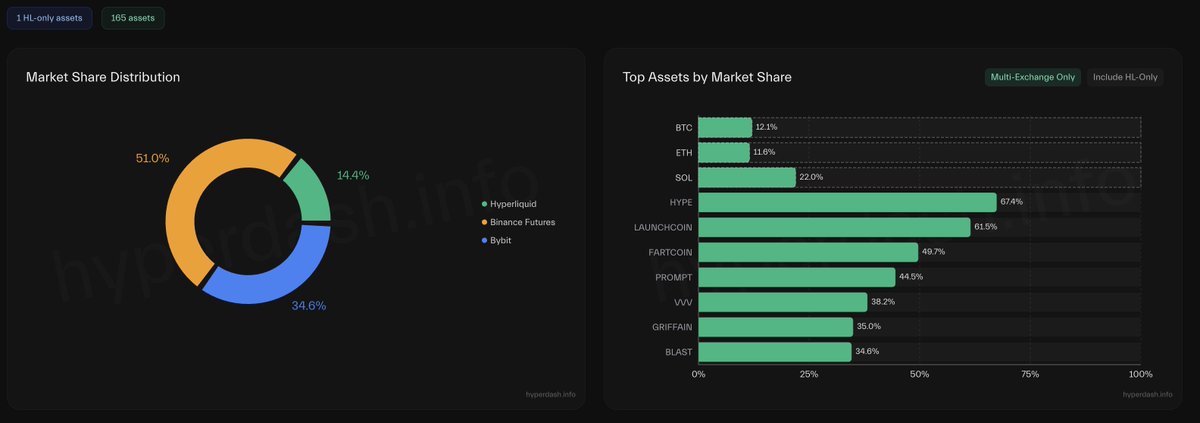Select the HYPE axis label
Image resolution: width=1200 pixels, height=423 pixels.
point(680,202)
